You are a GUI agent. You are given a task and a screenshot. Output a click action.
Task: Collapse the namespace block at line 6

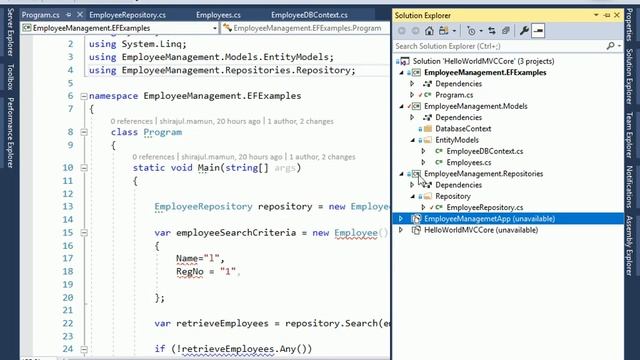click(x=84, y=96)
